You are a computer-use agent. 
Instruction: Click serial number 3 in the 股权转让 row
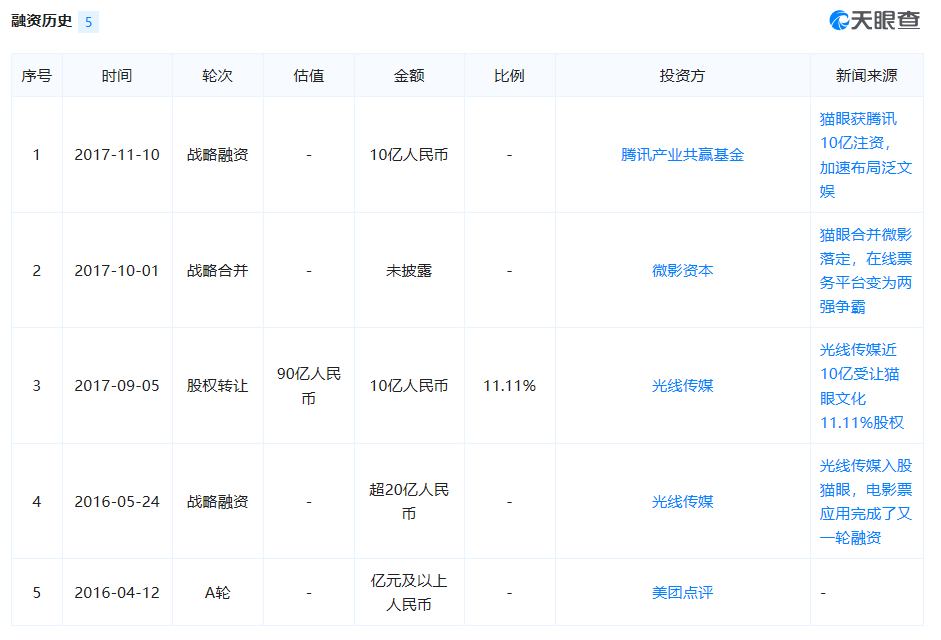point(37,386)
